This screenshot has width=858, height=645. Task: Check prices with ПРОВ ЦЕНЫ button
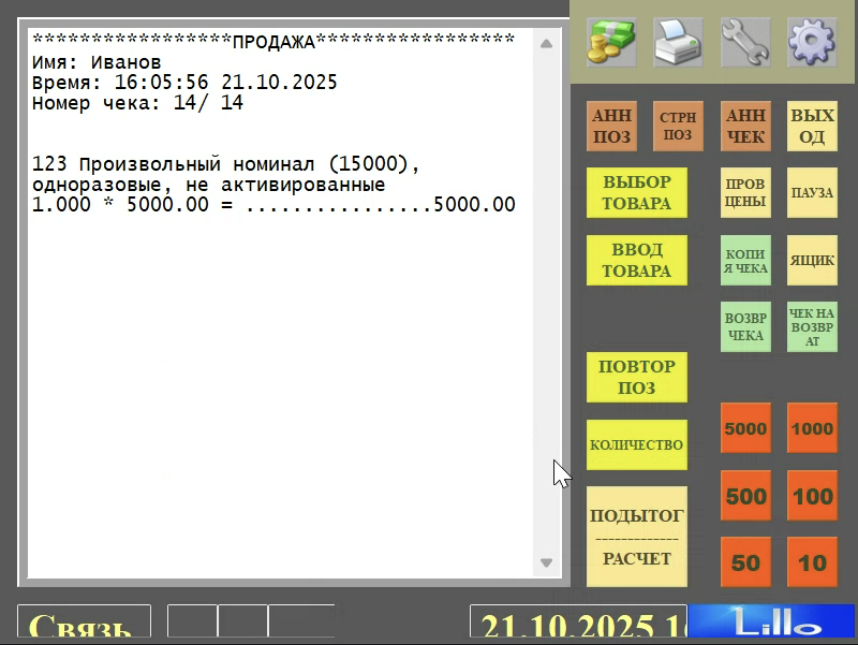click(745, 192)
